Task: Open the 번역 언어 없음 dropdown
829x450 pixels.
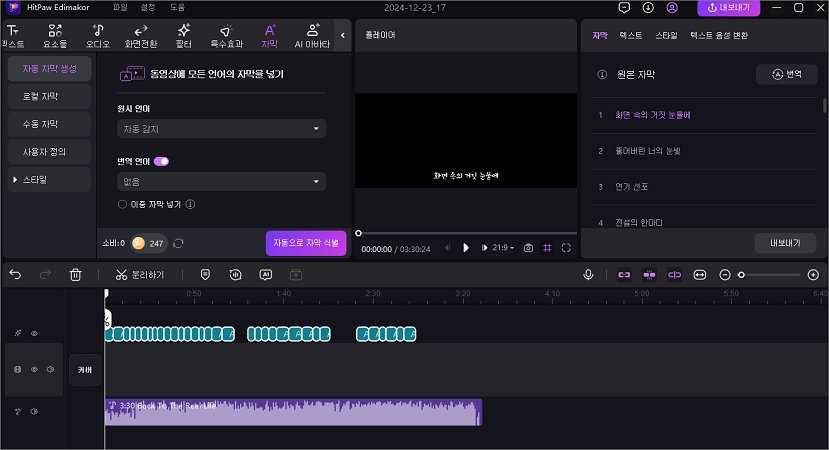Action: pos(221,181)
